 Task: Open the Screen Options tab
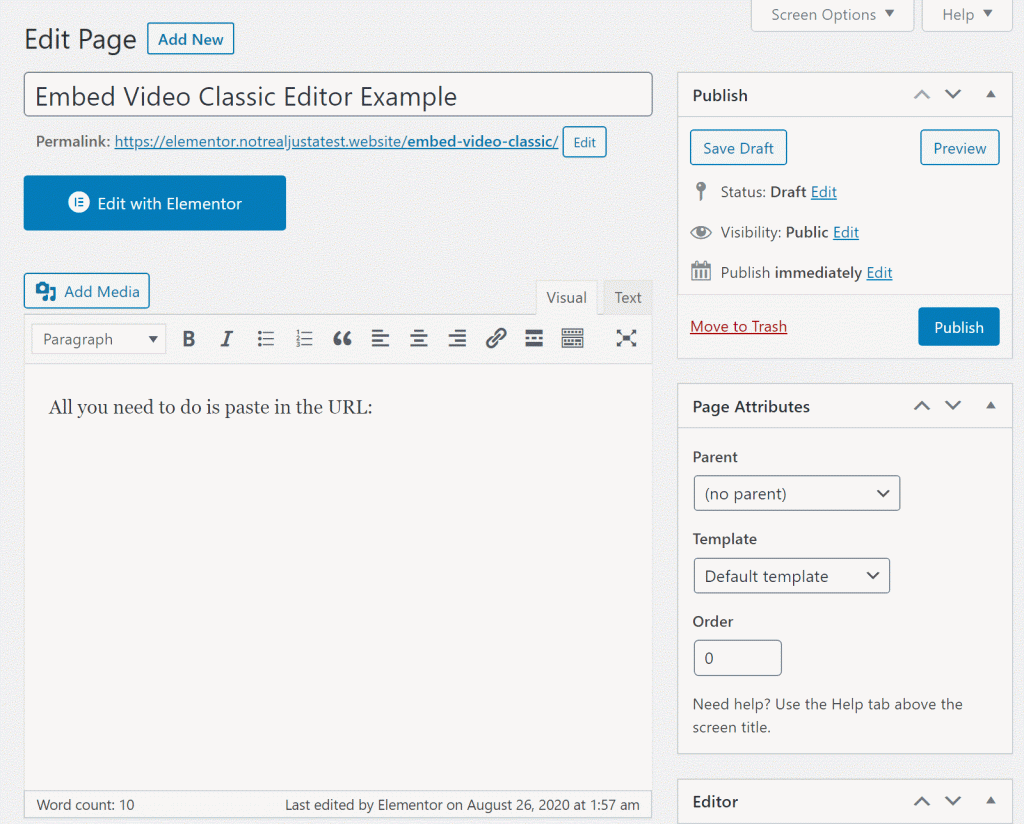(832, 15)
